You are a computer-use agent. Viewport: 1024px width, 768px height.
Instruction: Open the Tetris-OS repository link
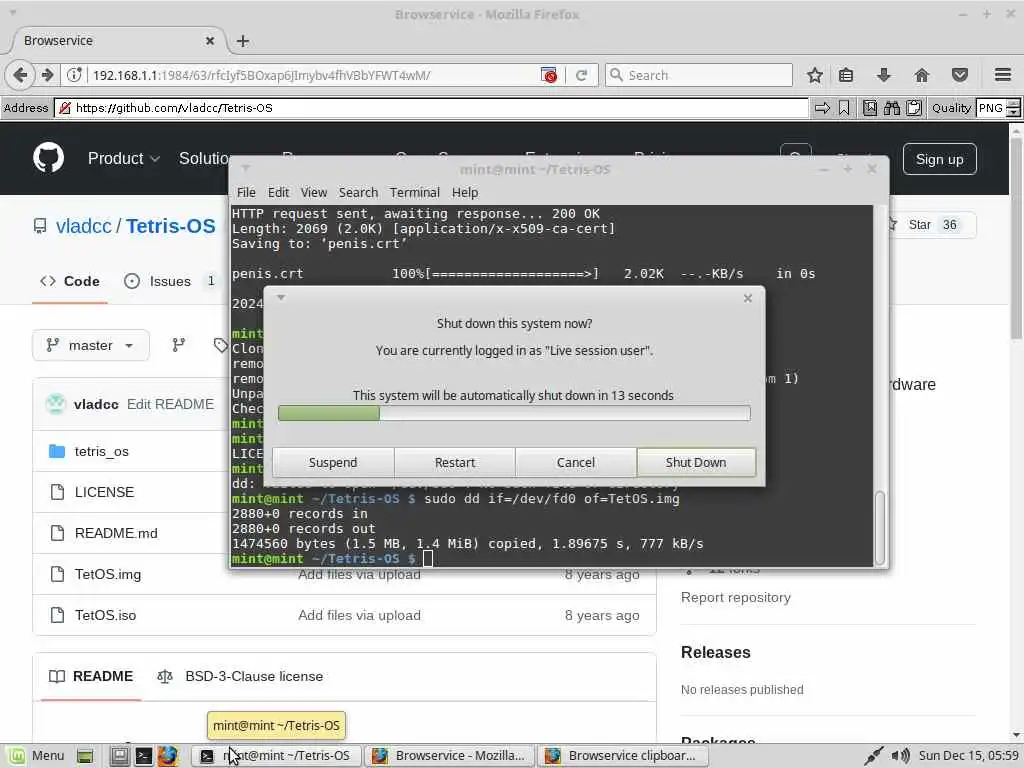pos(170,226)
